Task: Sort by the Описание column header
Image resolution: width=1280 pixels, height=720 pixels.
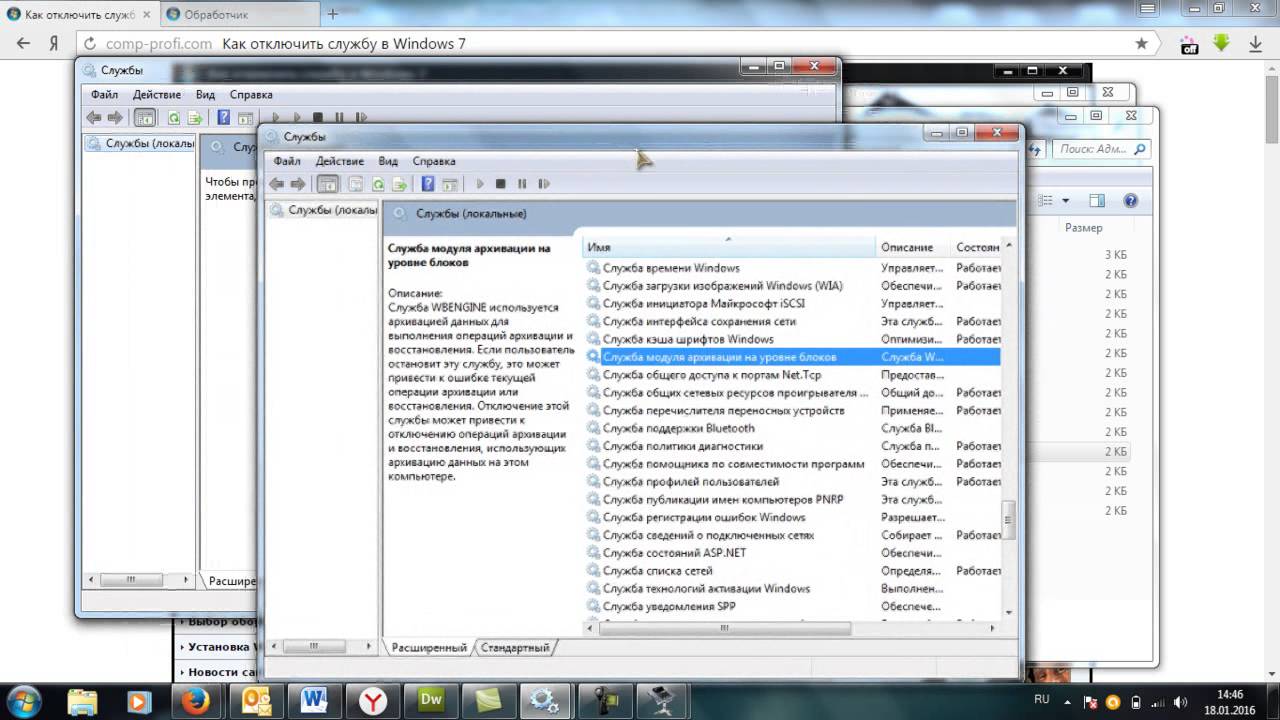Action: click(913, 247)
